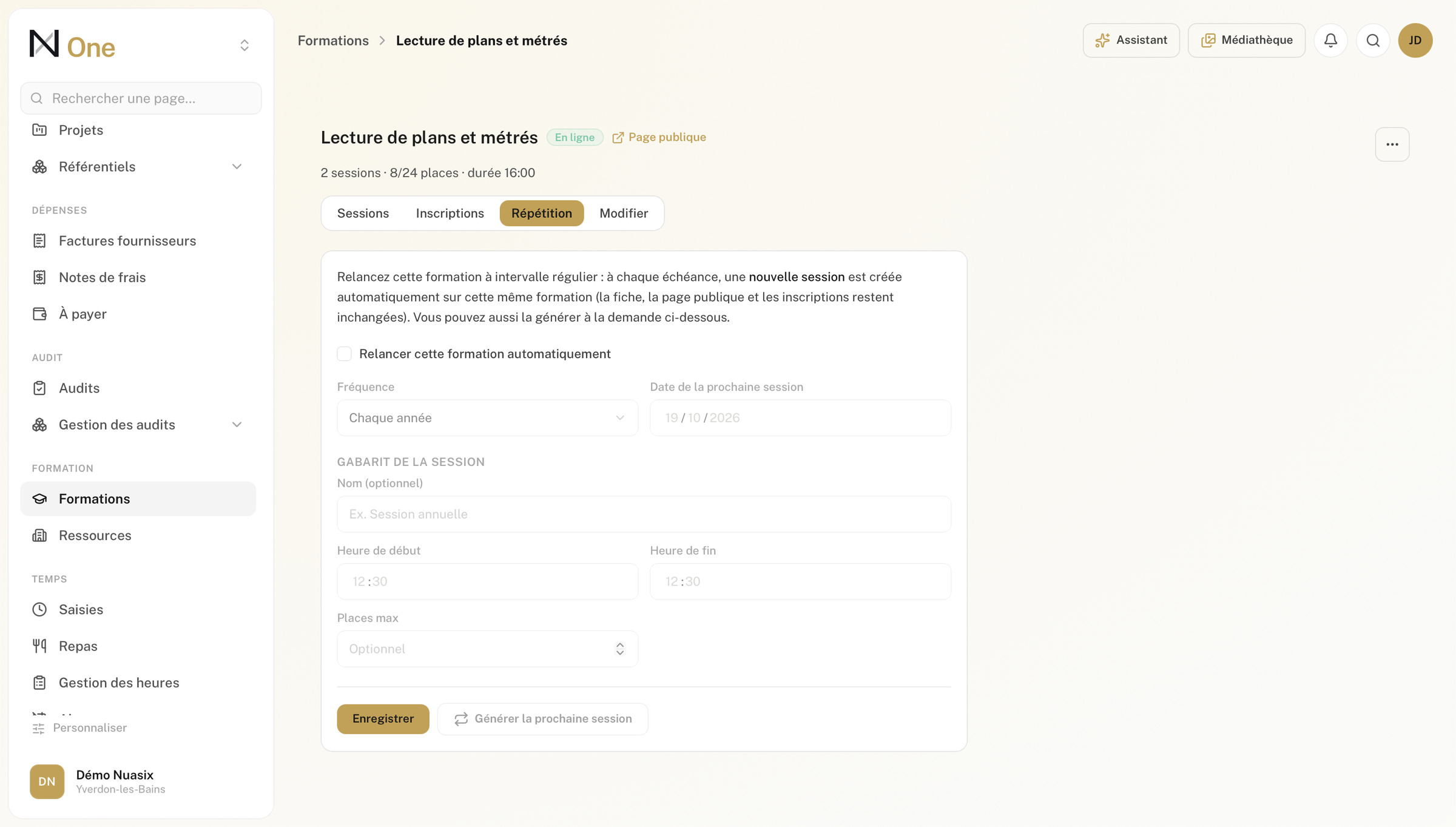Toggle the workspace switcher chevrons
1456x827 pixels.
(244, 45)
